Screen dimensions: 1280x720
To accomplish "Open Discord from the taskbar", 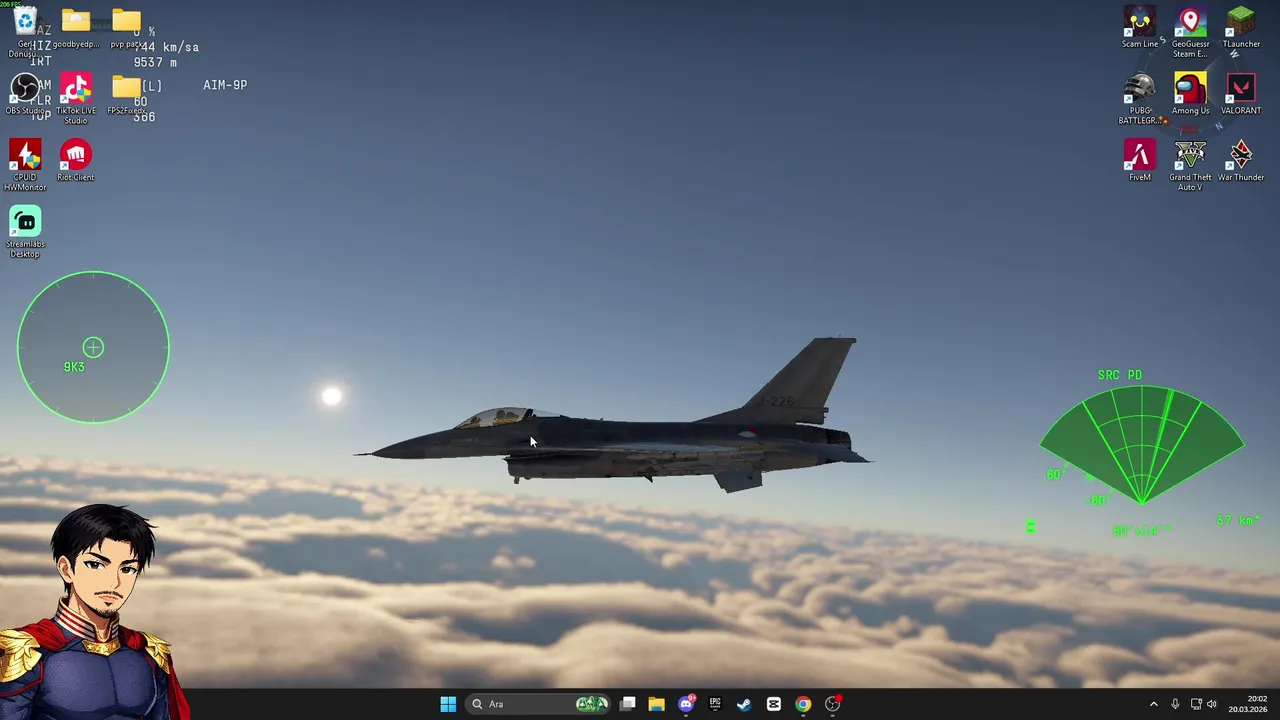I will coord(686,704).
